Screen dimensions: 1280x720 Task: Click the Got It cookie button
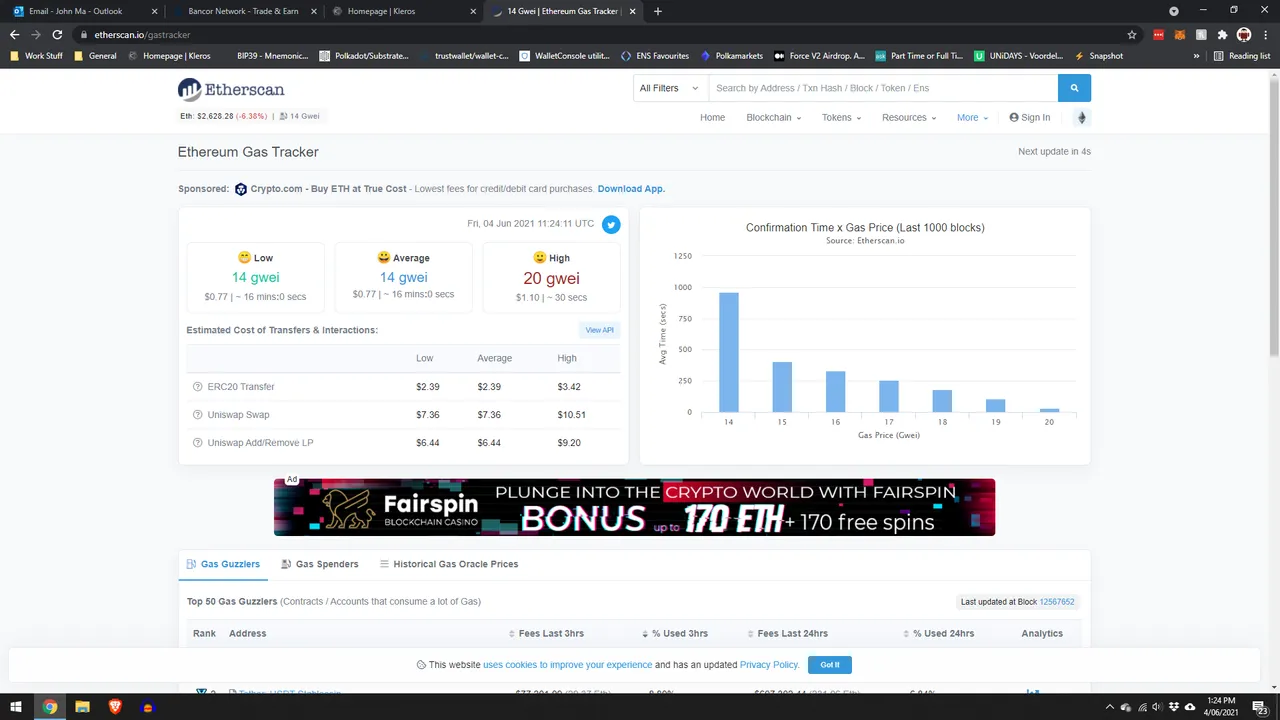click(830, 665)
